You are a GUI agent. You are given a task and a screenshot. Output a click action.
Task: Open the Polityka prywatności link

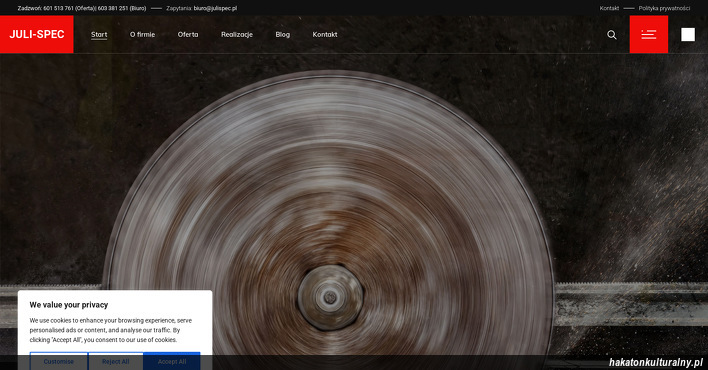pos(664,8)
